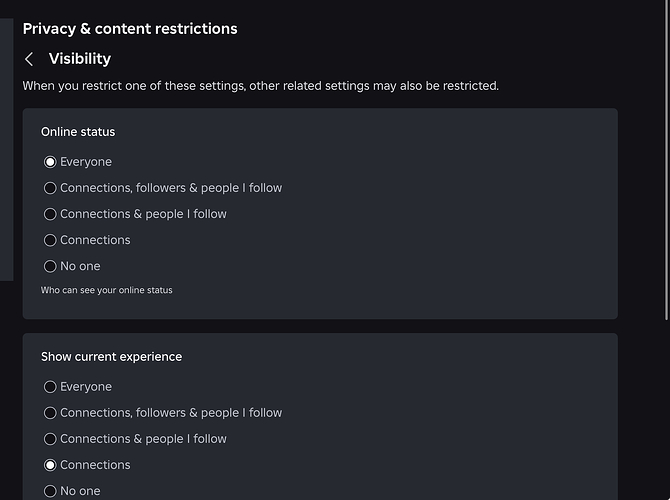Set Online status to Connections, followers & people I follow

coord(50,188)
